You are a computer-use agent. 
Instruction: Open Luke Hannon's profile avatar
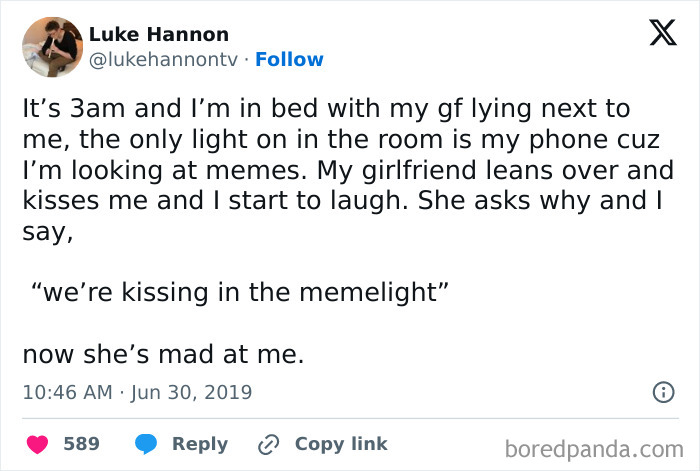click(x=51, y=47)
